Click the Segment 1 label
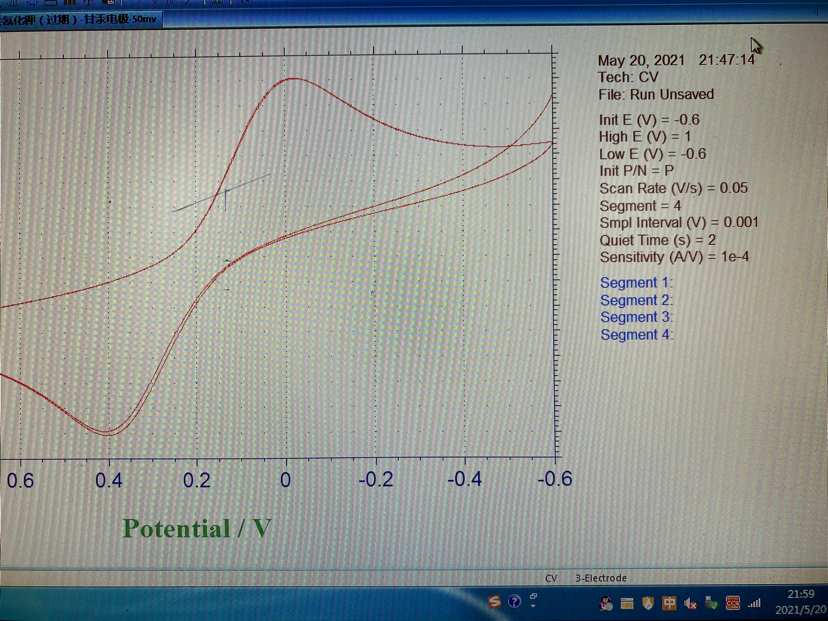 pos(636,283)
